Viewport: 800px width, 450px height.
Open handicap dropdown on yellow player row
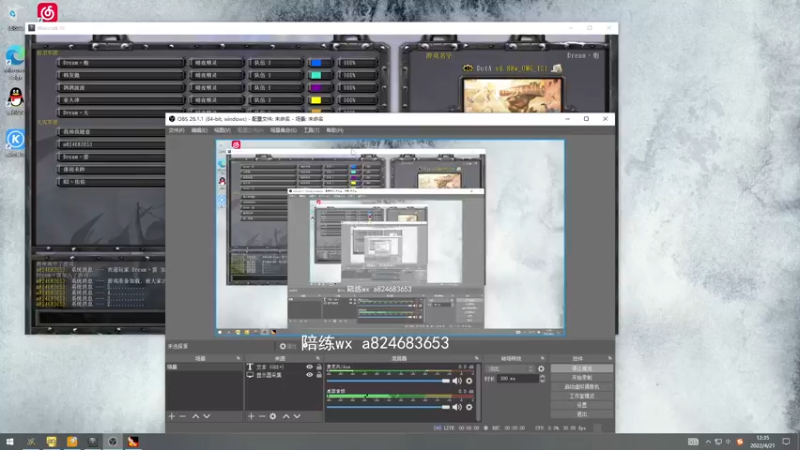coord(358,100)
